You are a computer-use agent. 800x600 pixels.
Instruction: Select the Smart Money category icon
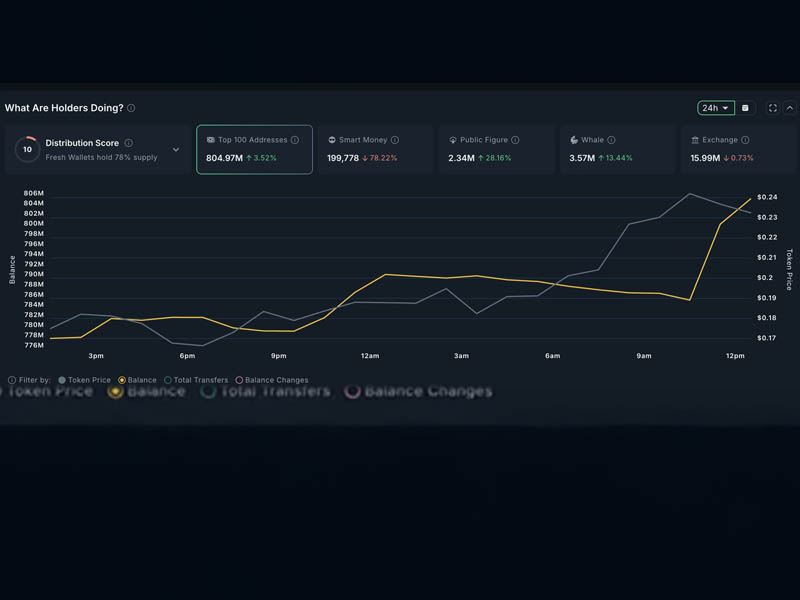coord(330,140)
